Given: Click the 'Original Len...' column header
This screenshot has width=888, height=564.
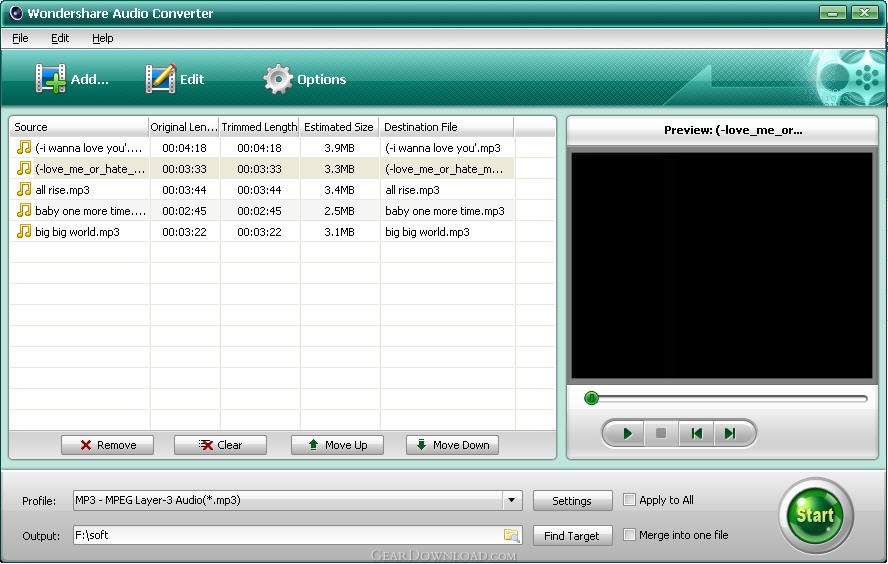Looking at the screenshot, I should 184,127.
